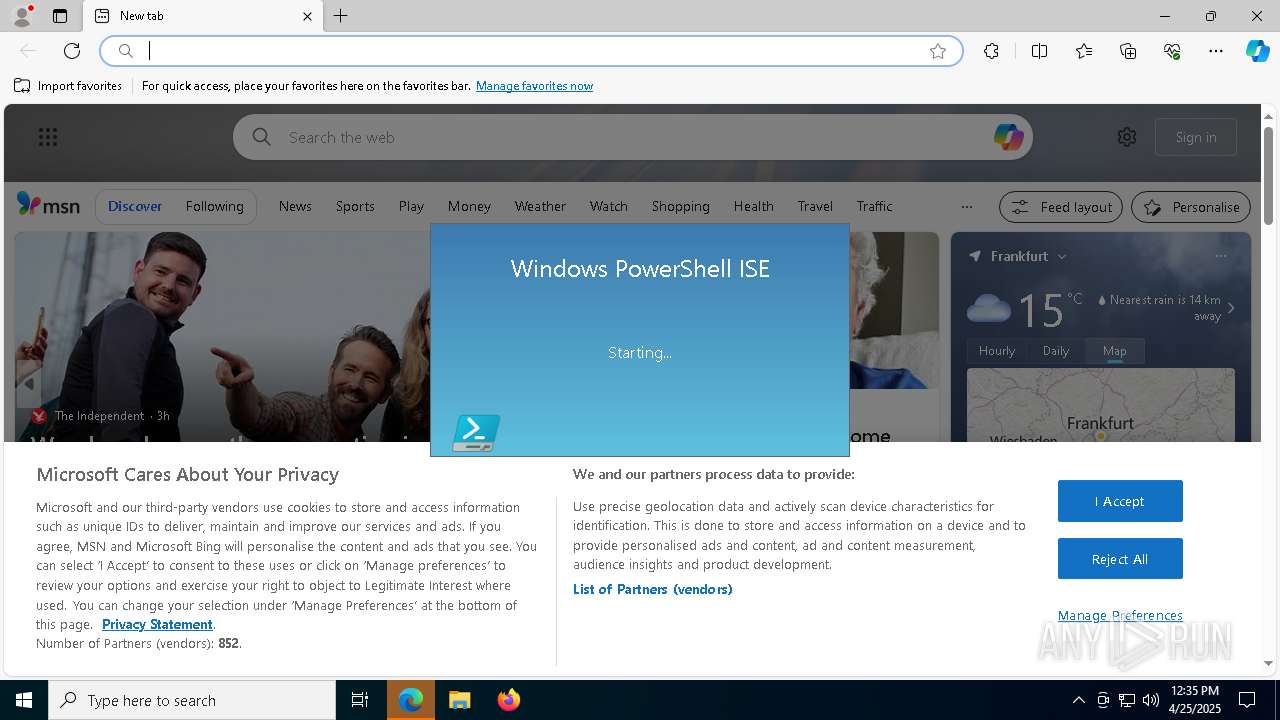Open the Shopping category
1280x720 pixels.
point(680,206)
